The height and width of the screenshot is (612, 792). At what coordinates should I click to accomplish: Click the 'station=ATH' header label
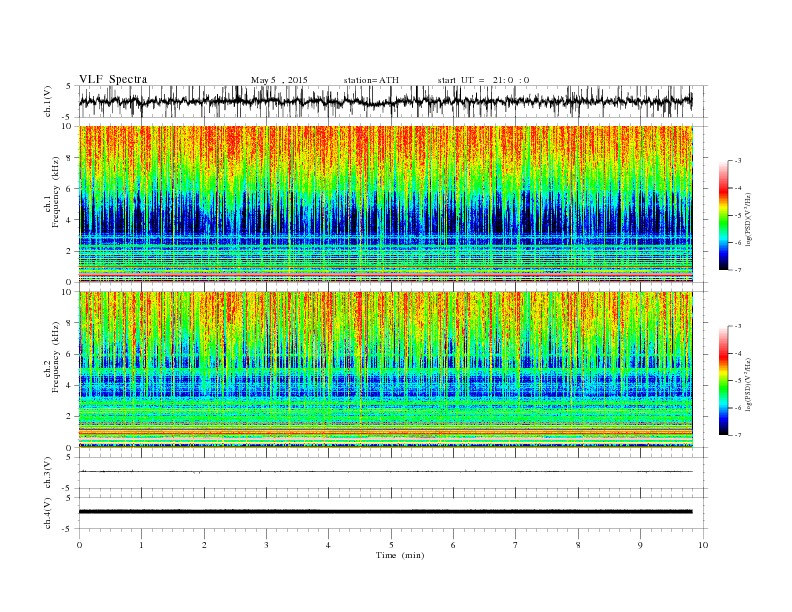(x=371, y=80)
